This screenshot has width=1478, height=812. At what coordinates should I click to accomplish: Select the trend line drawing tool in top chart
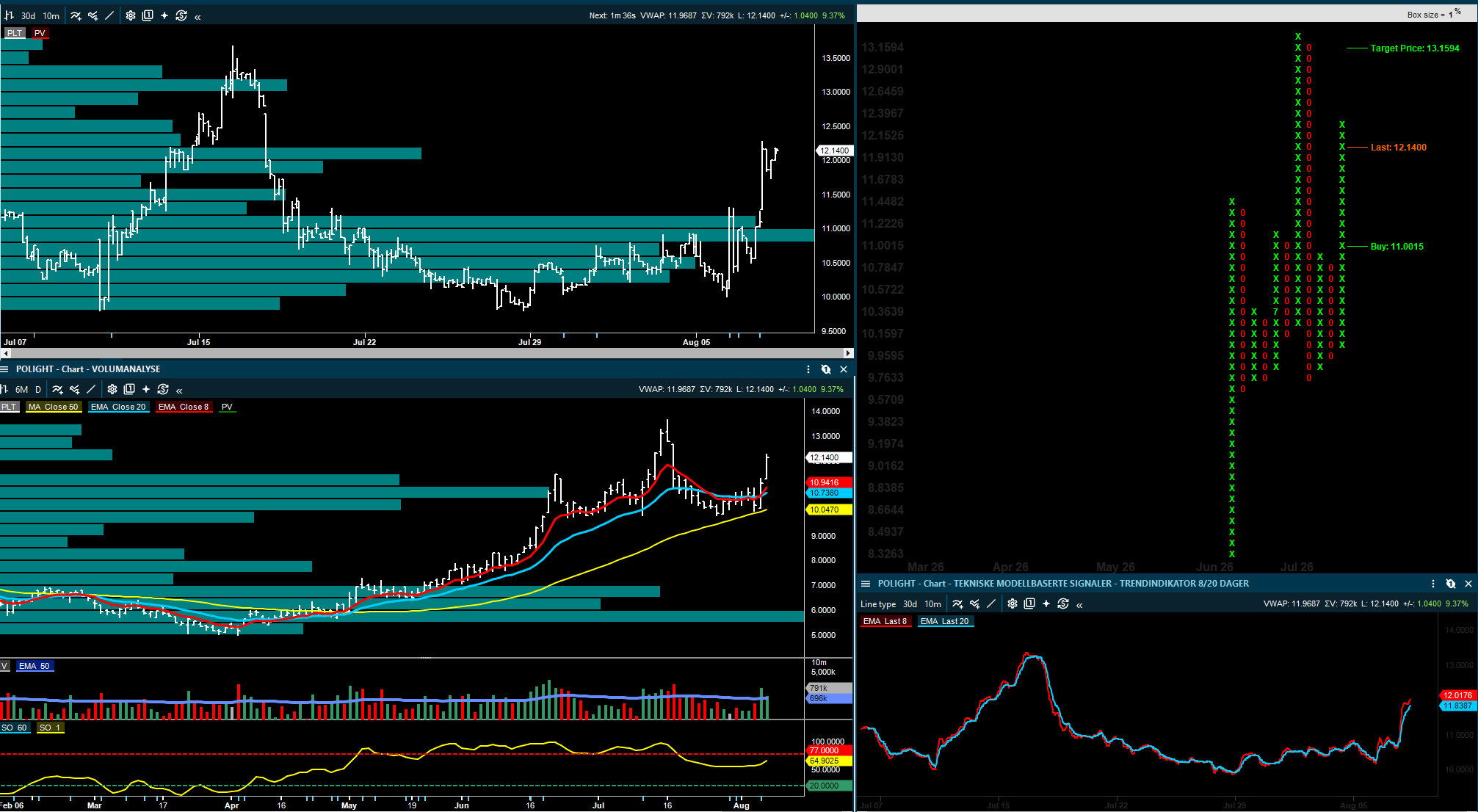pyautogui.click(x=109, y=15)
